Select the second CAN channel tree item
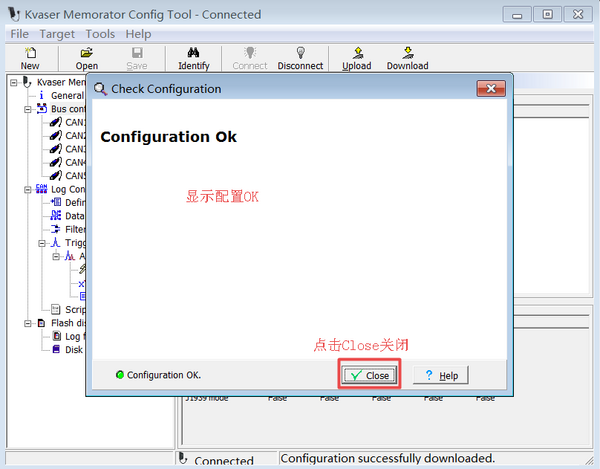Viewport: 600px width, 469px height. point(75,136)
